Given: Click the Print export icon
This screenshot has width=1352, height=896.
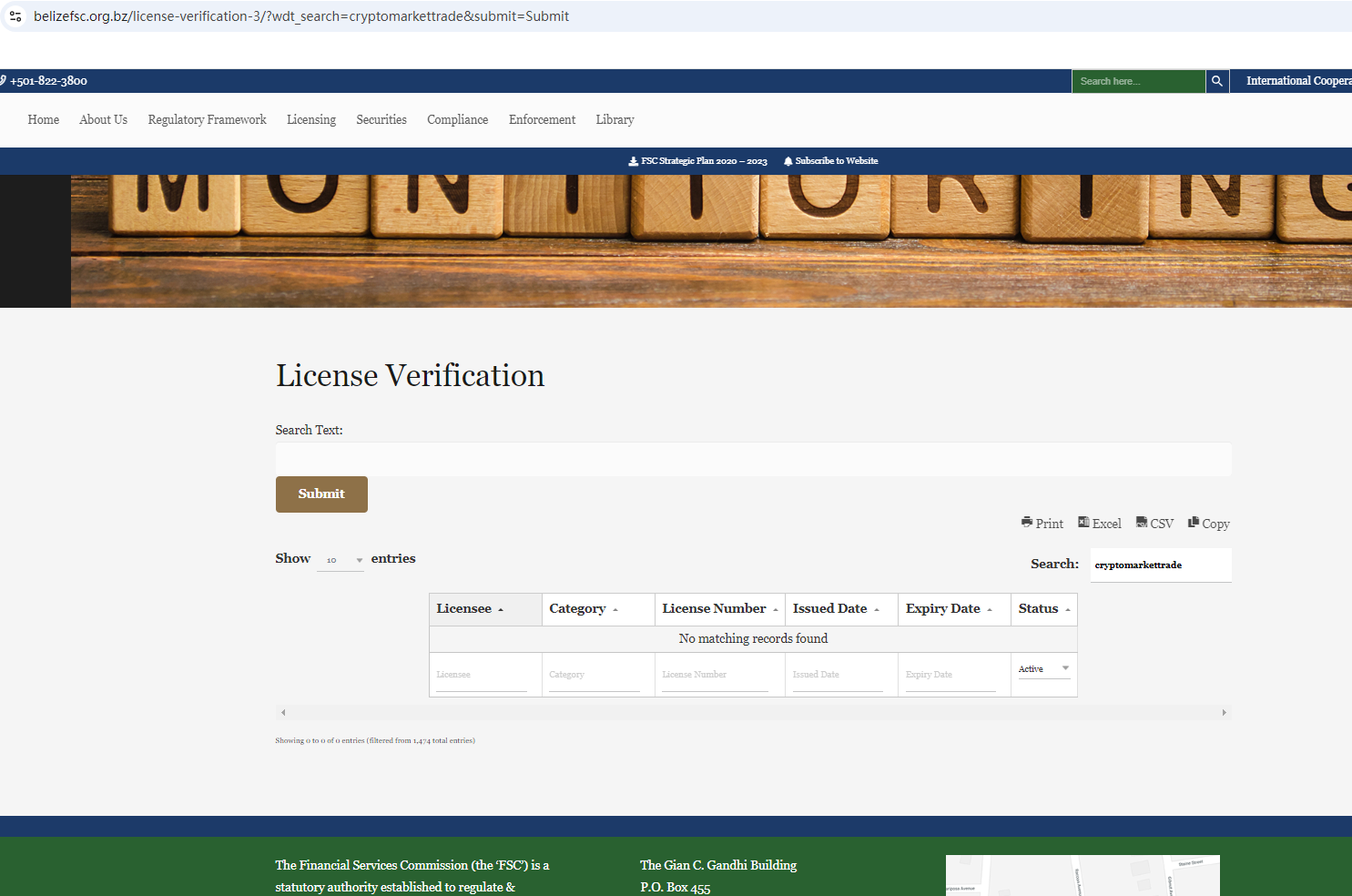Looking at the screenshot, I should [1027, 523].
